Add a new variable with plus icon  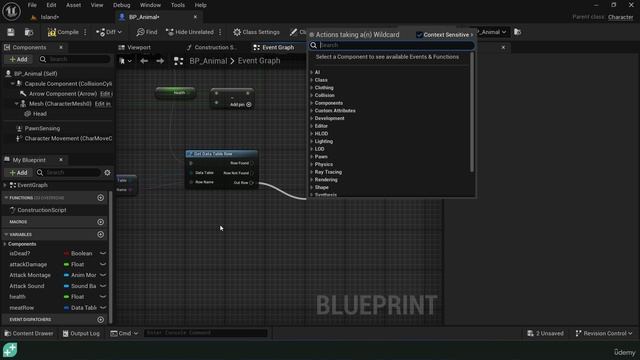[x=100, y=235]
